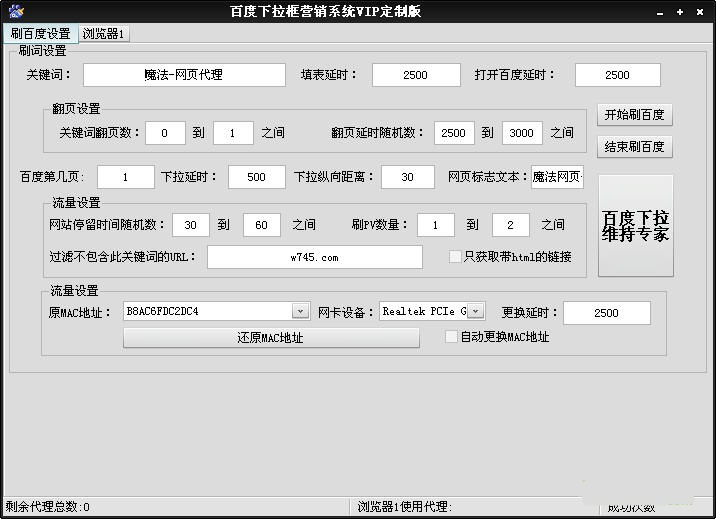716x519 pixels.
Task: Click the 更换延时 field showing 2500
Action: [x=607, y=313]
